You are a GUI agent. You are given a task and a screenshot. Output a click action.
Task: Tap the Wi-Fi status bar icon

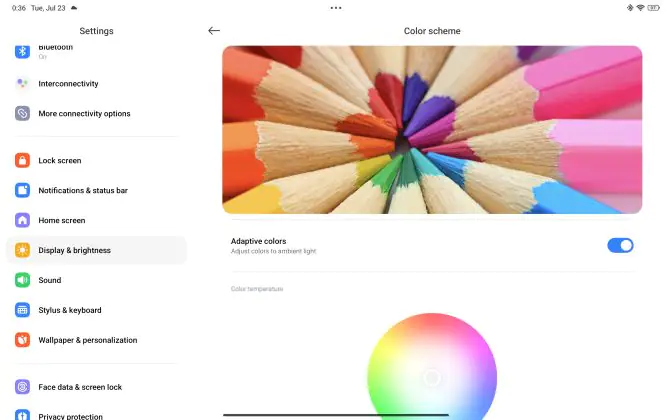[x=640, y=8]
